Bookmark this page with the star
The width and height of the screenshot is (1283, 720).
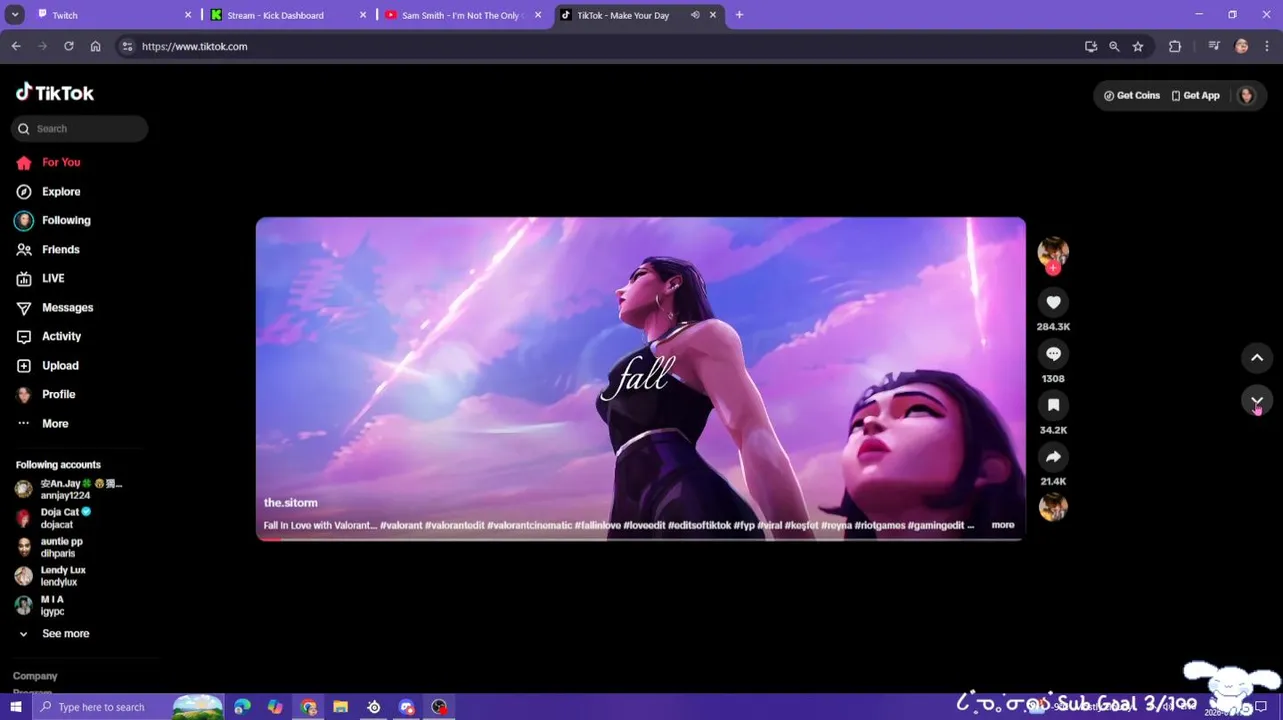(1138, 46)
